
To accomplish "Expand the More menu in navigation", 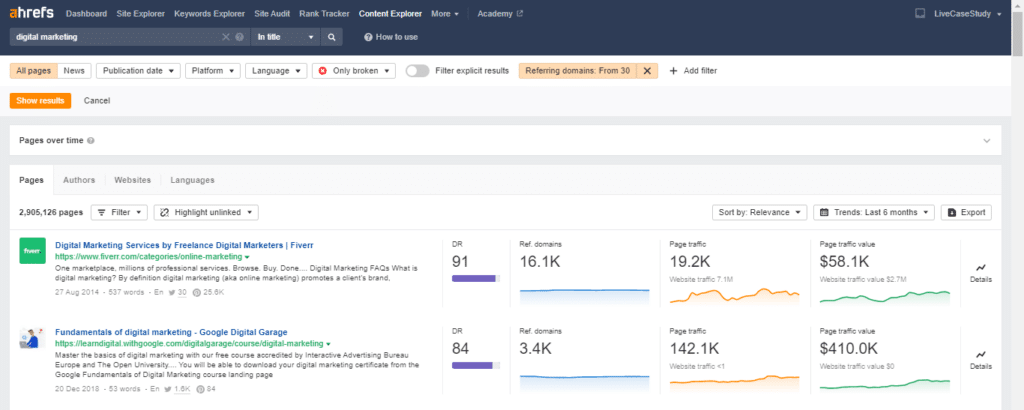I will pos(445,13).
